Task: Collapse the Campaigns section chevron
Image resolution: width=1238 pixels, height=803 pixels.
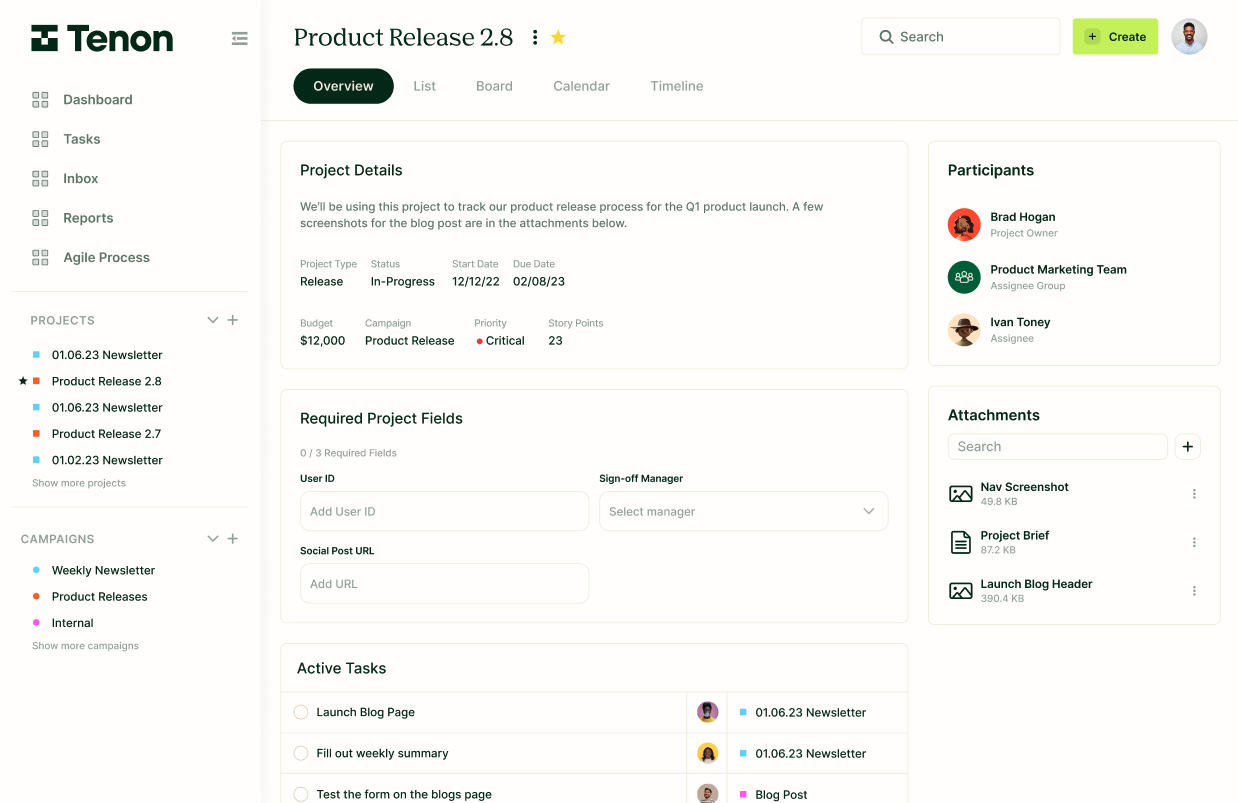Action: click(212, 539)
